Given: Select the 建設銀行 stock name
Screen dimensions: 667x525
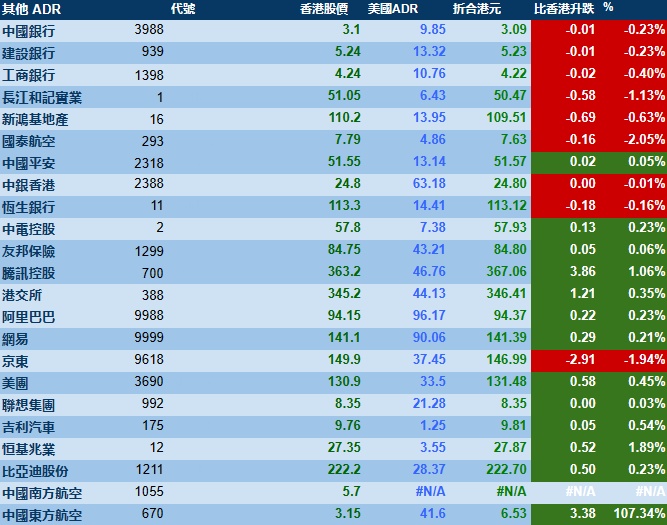Looking at the screenshot, I should point(29,53).
